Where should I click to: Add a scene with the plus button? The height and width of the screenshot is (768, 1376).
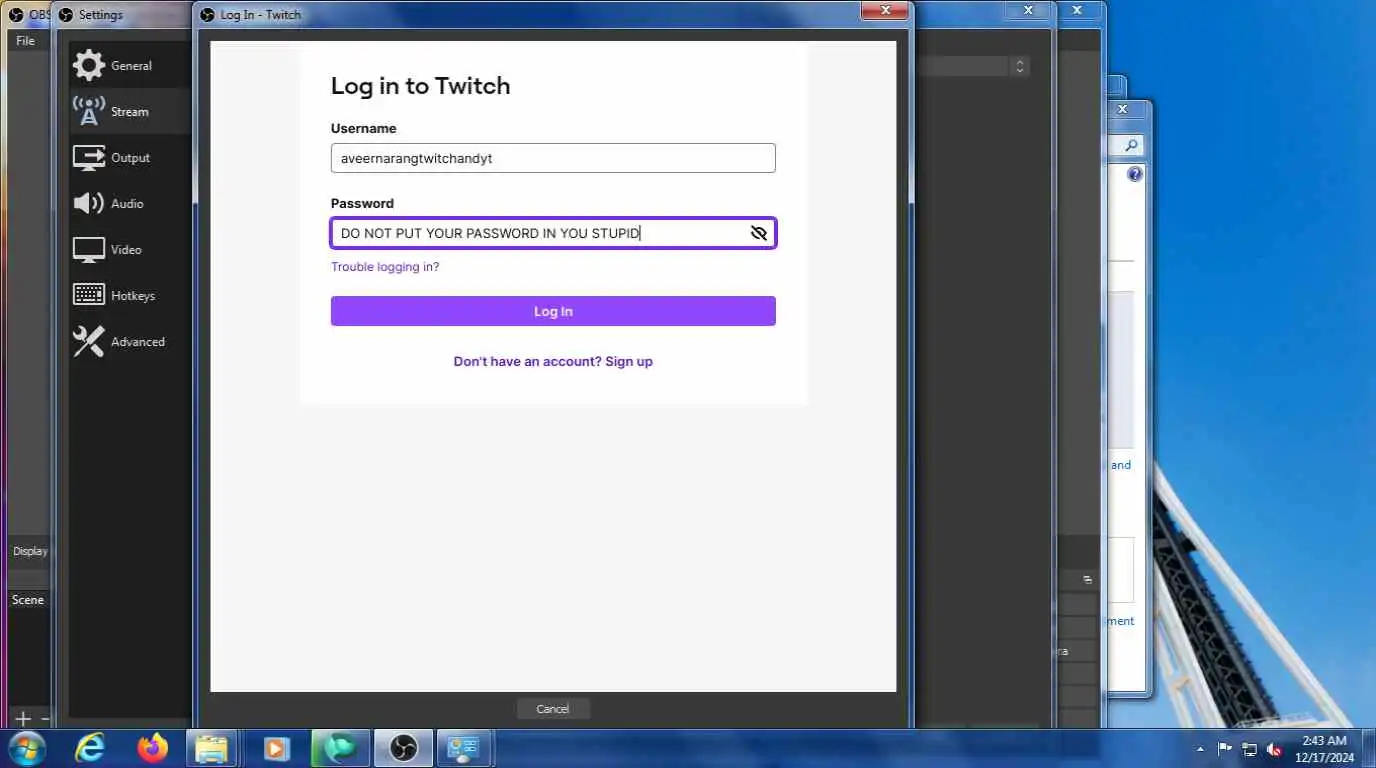23,718
